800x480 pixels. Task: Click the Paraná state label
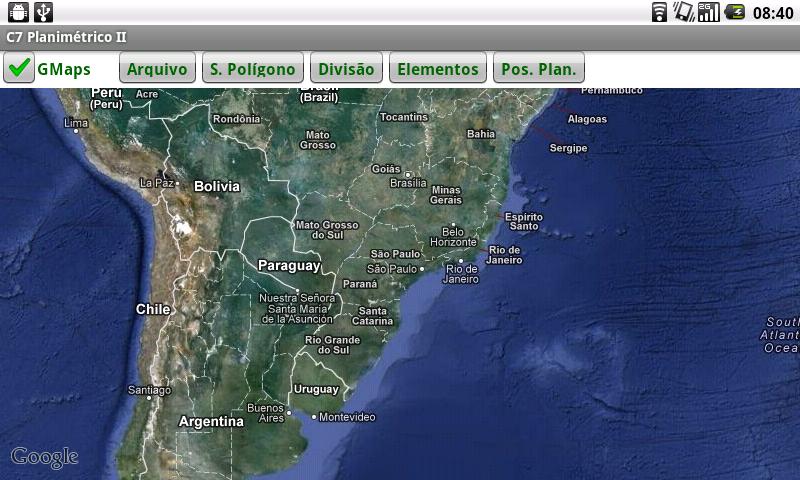coord(360,284)
